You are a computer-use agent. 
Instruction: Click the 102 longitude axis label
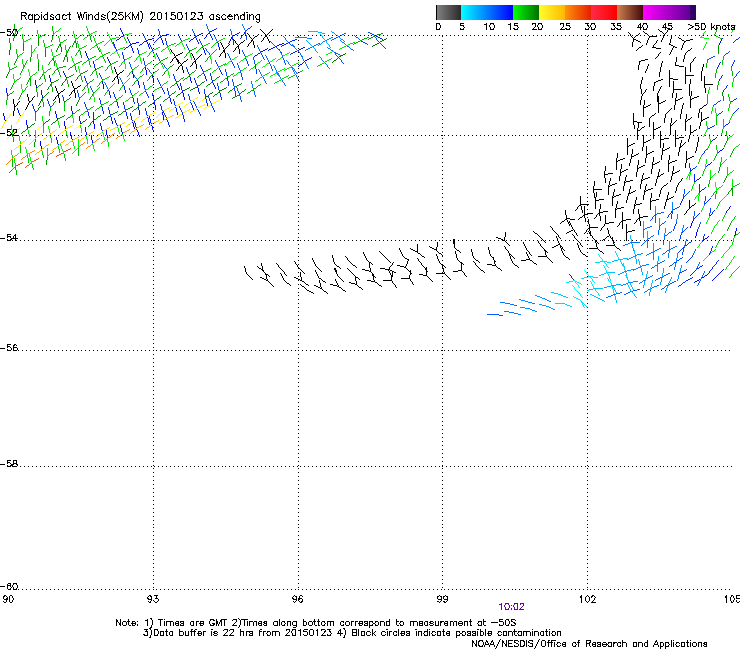coord(587,599)
